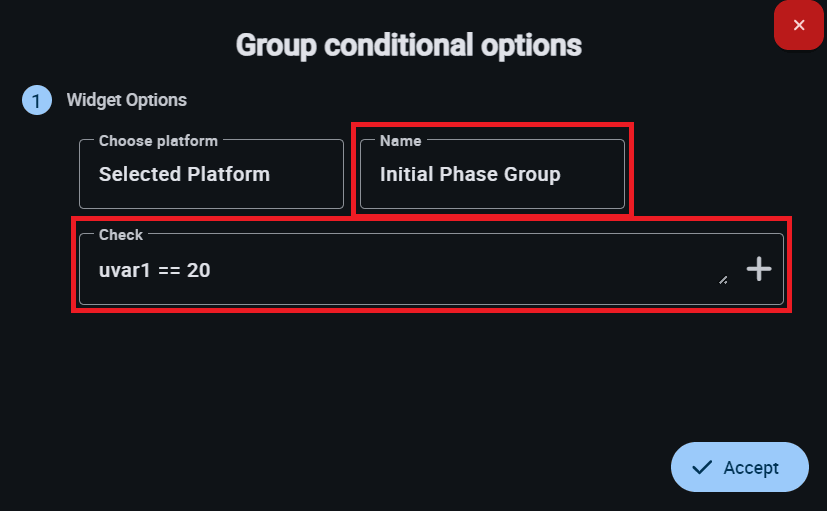
Task: Click the checkmark icon in Accept button
Action: (702, 467)
